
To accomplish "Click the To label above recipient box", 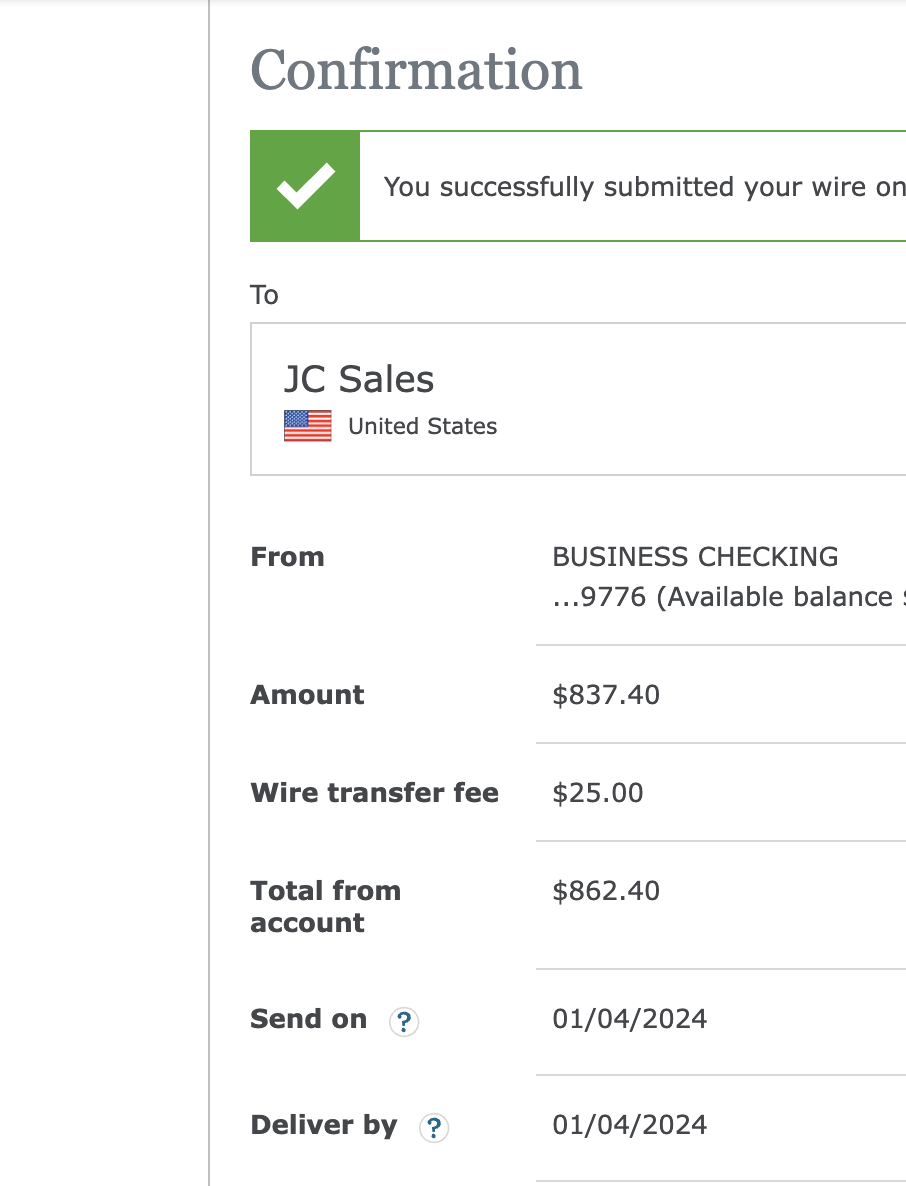I will coord(264,294).
